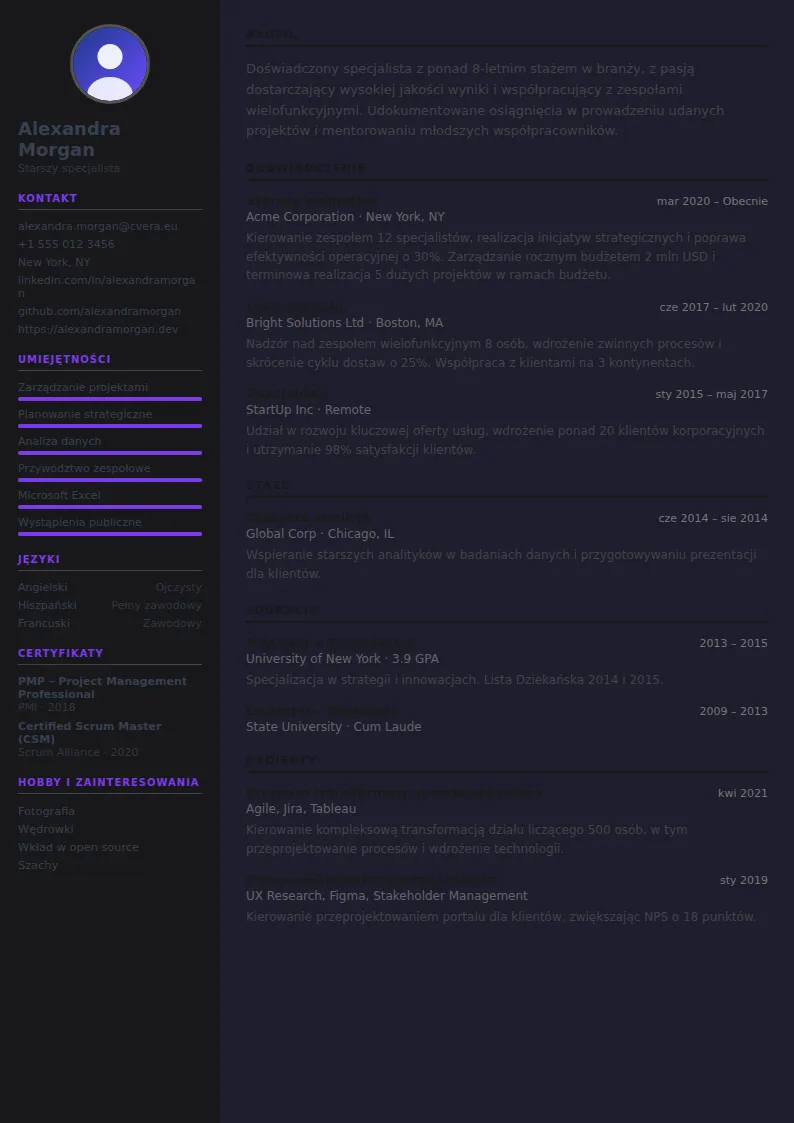The height and width of the screenshot is (1123, 794).
Task: Click the 'Pełny zawodowy' proficiency level
Action: (157, 605)
